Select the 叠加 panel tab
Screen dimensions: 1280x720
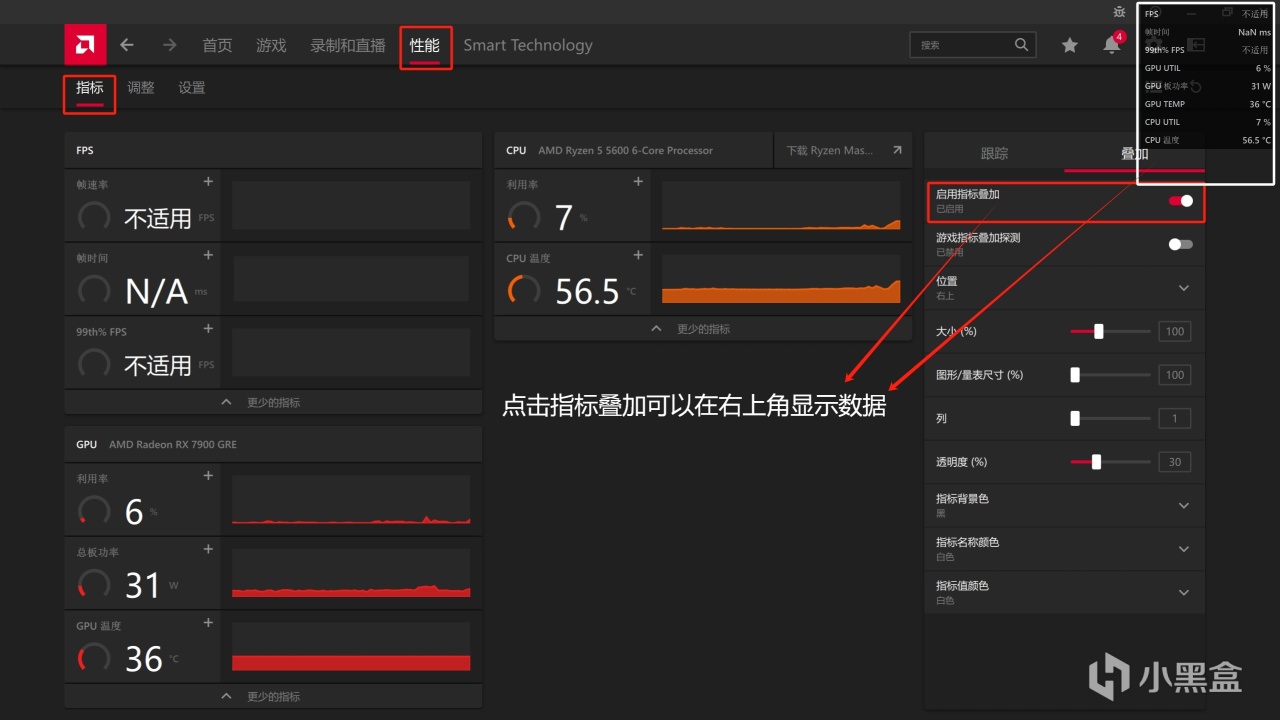click(x=1134, y=153)
